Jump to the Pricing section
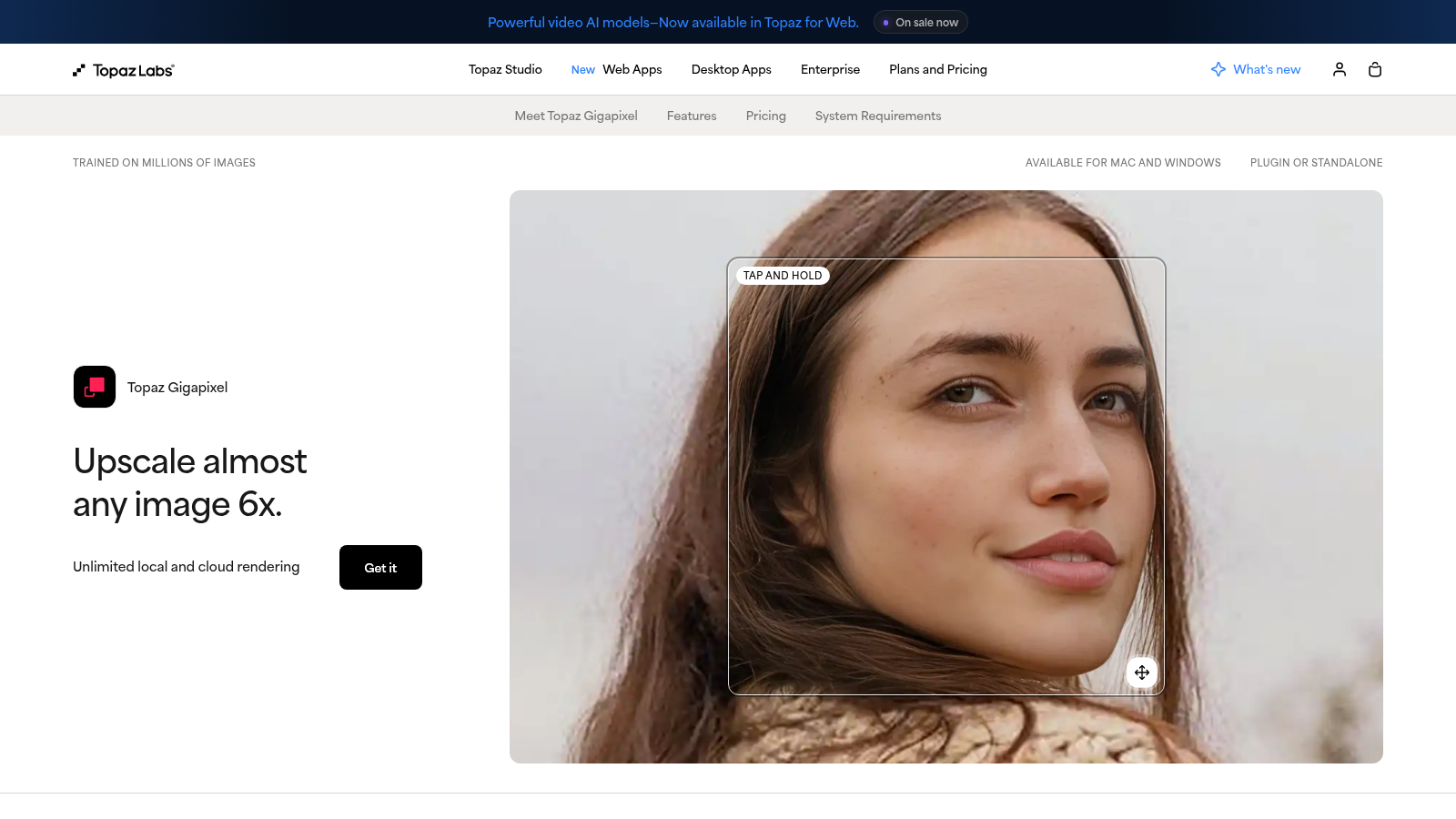The height and width of the screenshot is (819, 1456). 766,116
